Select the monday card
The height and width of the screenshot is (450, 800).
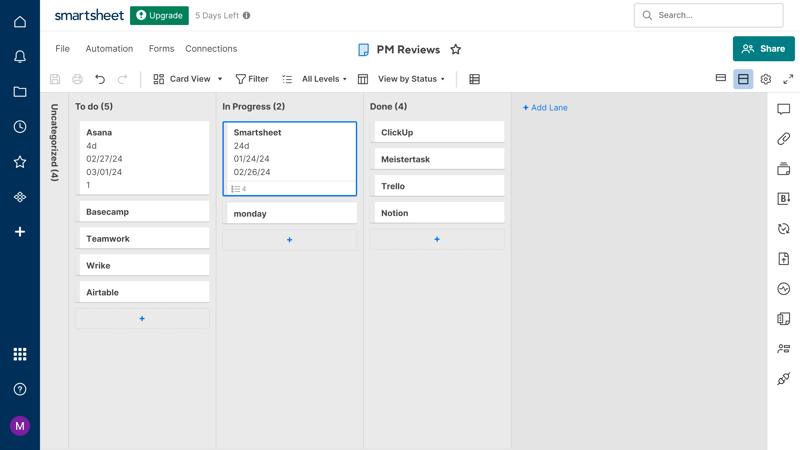pyautogui.click(x=289, y=213)
